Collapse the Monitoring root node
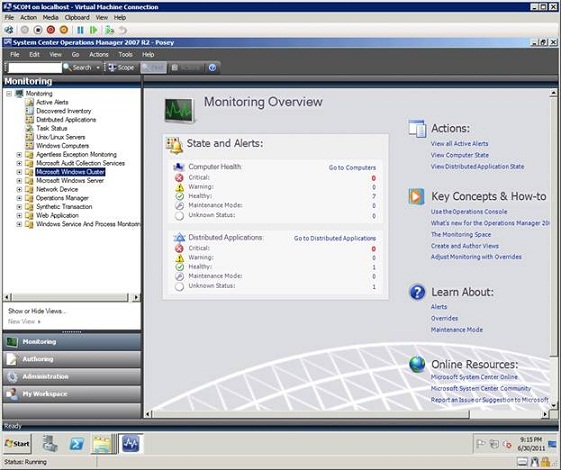This screenshot has height=470, width=561. tap(9, 94)
